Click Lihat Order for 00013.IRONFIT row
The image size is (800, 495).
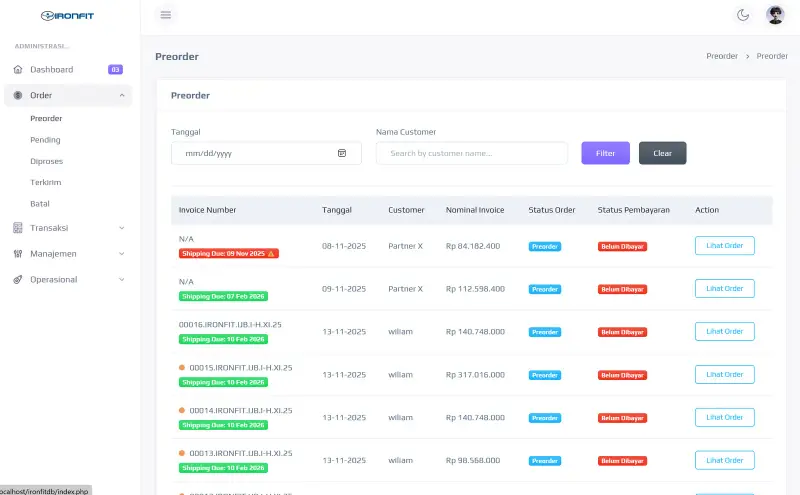tap(724, 460)
